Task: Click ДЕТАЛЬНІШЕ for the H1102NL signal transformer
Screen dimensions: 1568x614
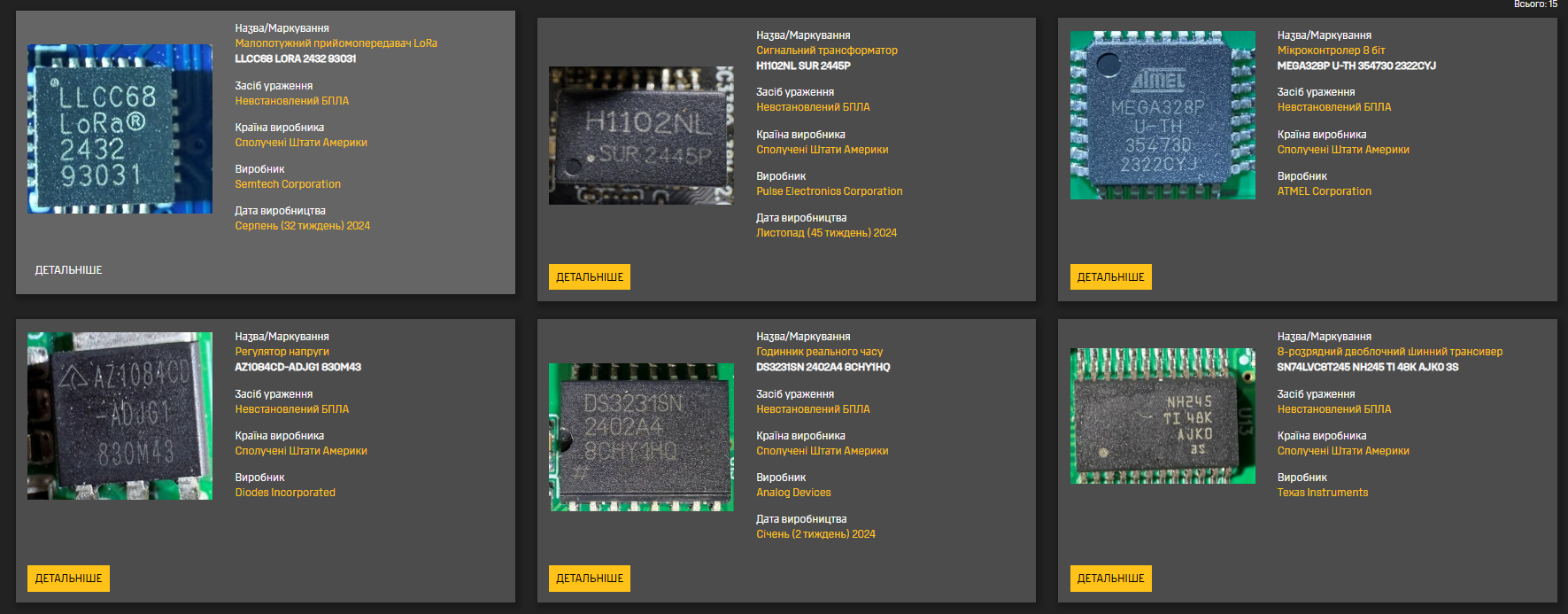Action: [x=590, y=277]
